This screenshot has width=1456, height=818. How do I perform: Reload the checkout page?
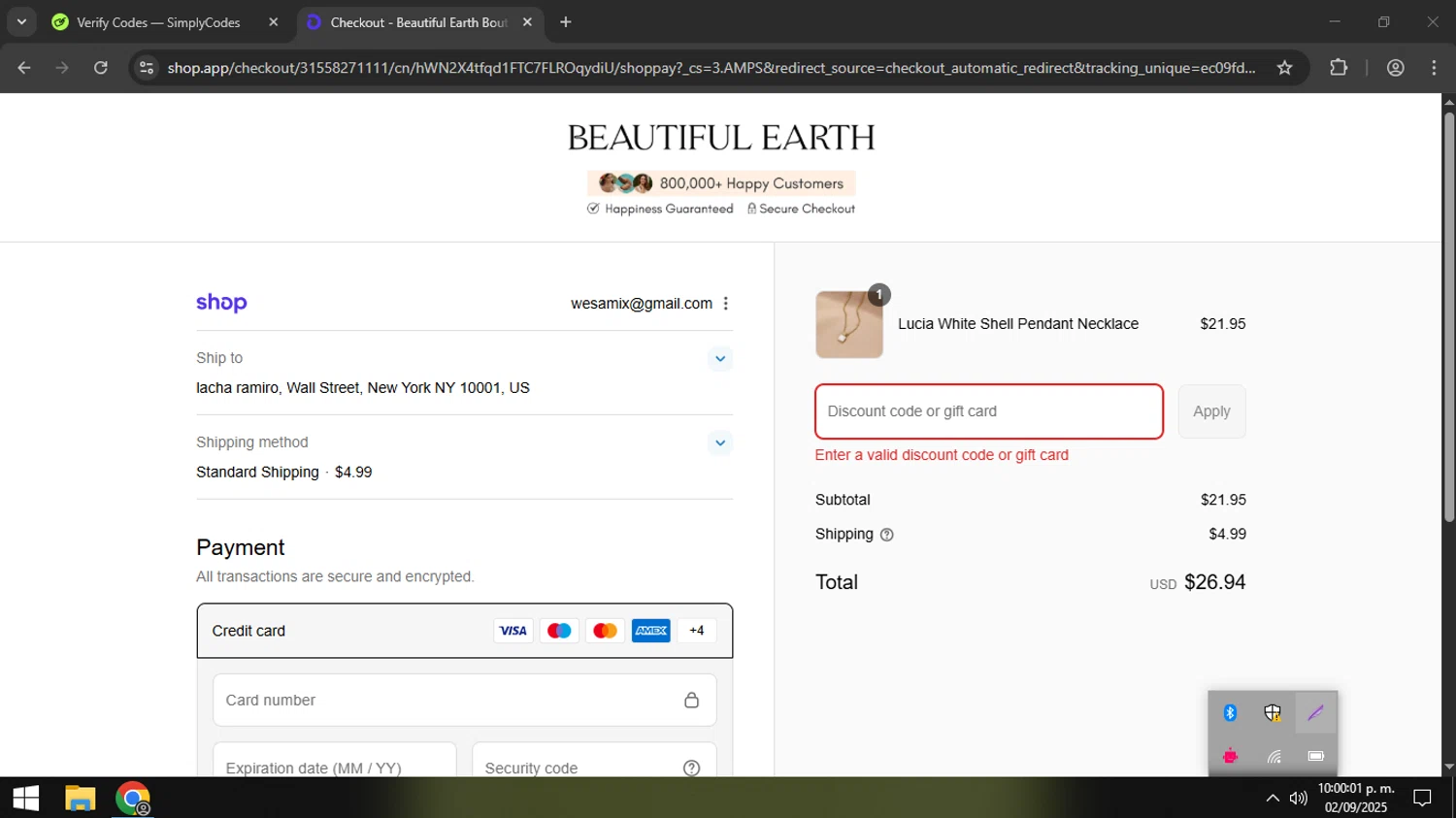(101, 68)
